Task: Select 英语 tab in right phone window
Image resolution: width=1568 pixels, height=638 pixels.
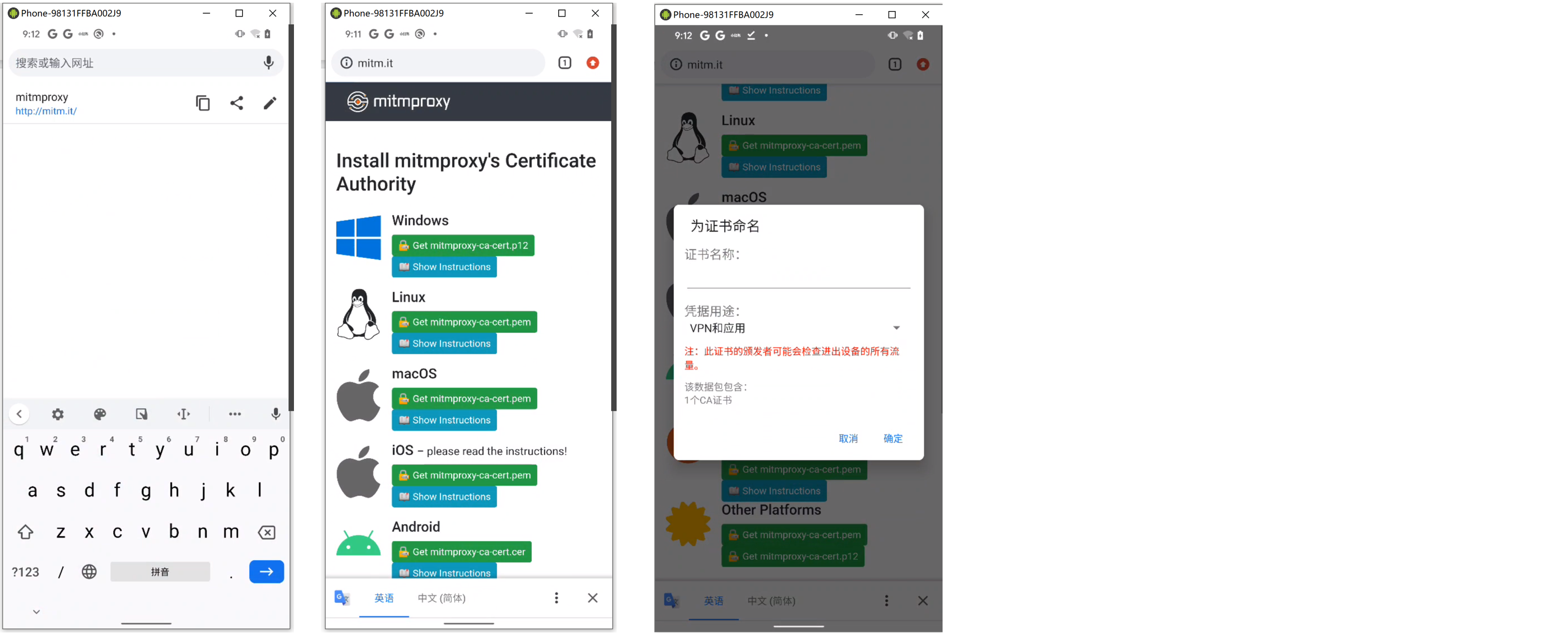Action: coord(714,602)
